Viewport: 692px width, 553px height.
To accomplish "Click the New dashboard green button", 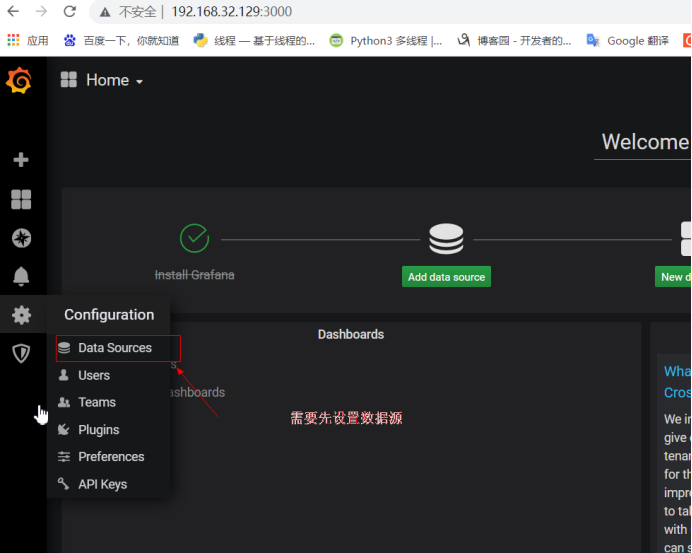I will point(673,277).
